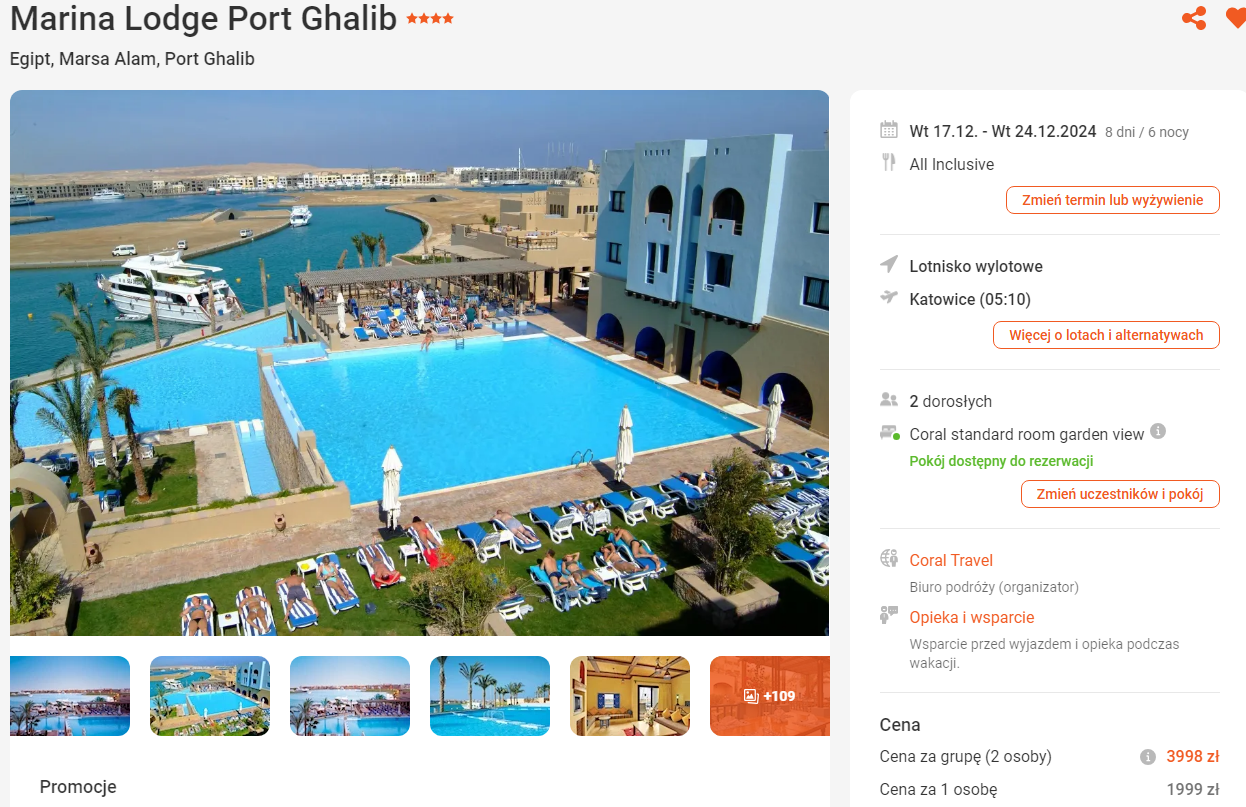Click the airplane icon beside Katowice
This screenshot has height=807, width=1246.
click(x=889, y=298)
